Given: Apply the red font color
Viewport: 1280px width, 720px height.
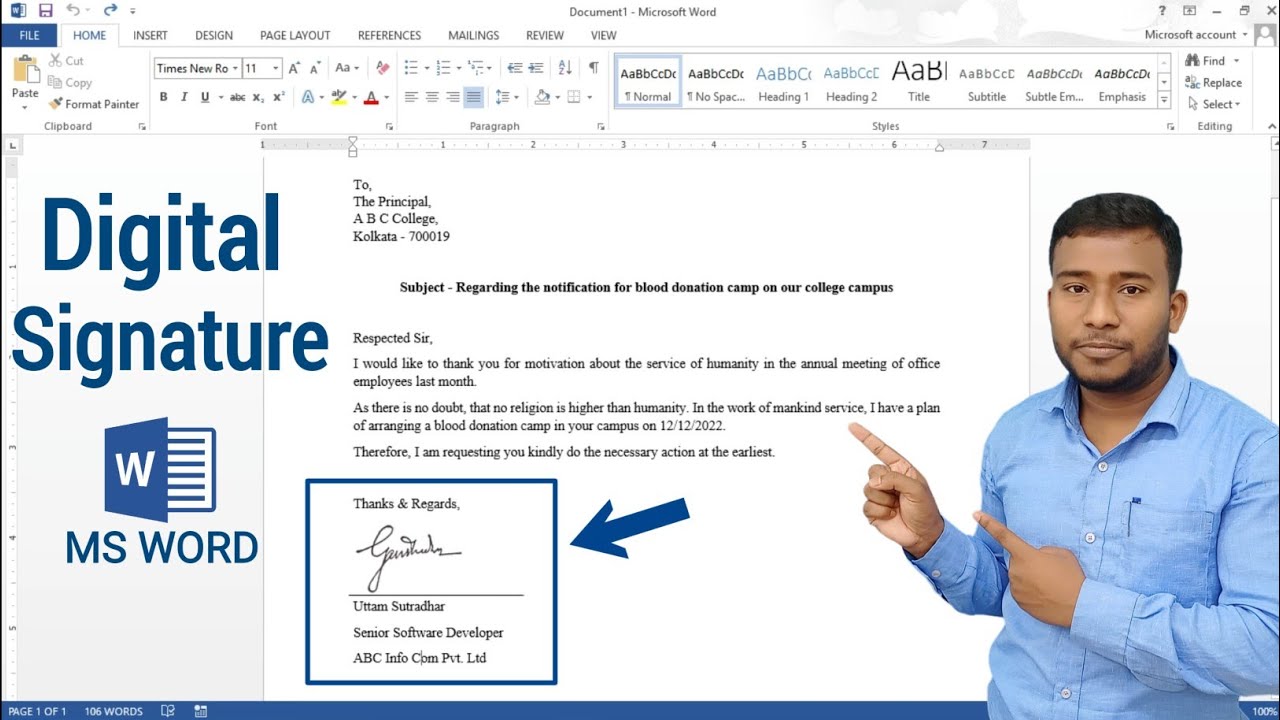Looking at the screenshot, I should (x=371, y=97).
